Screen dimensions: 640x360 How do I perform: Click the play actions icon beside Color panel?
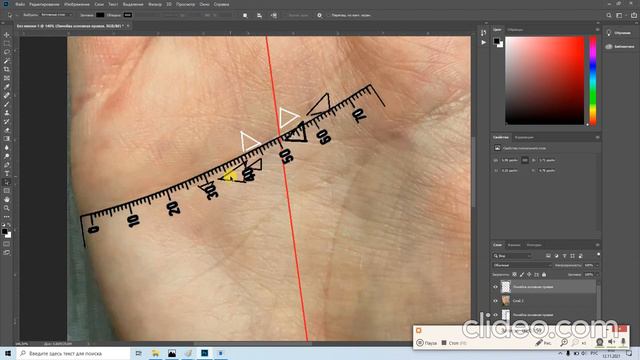tap(484, 42)
